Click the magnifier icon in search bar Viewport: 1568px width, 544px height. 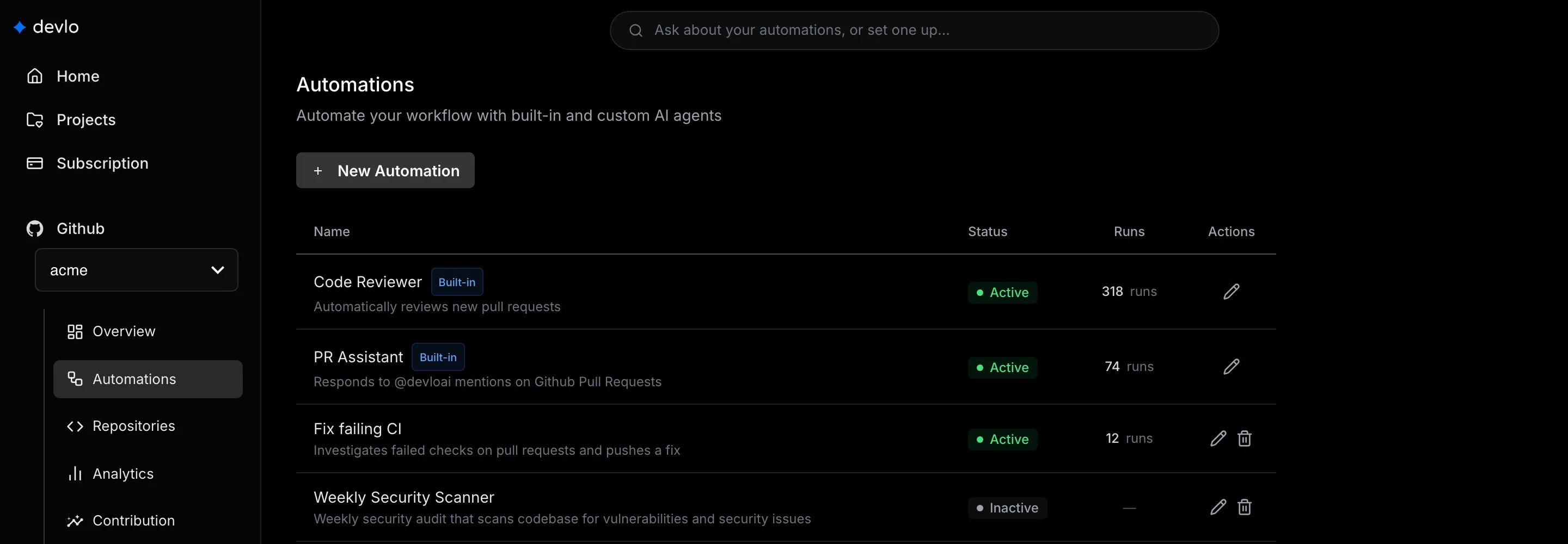(635, 30)
